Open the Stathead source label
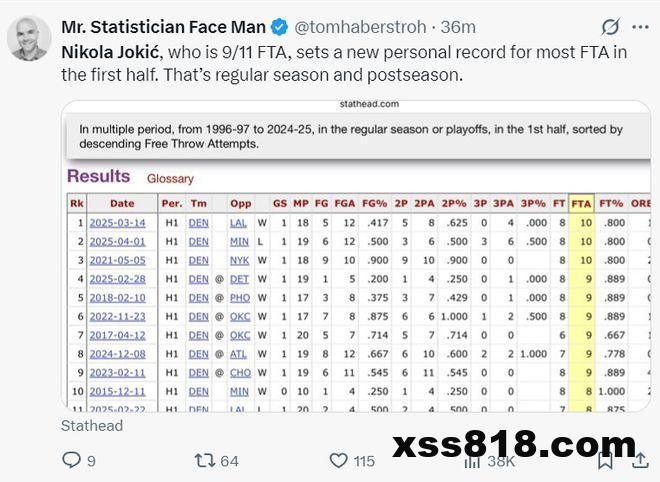This screenshot has width=660, height=482. pos(92,426)
